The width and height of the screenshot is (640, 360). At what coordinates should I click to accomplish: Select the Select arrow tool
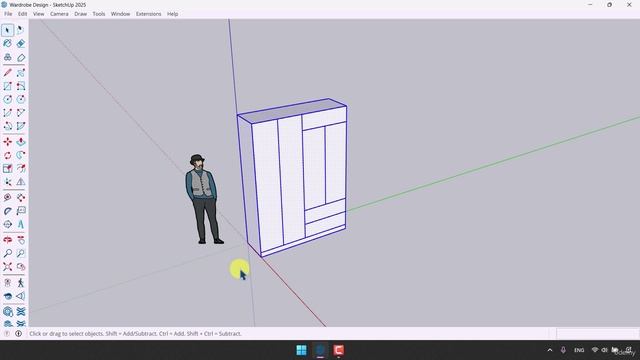(x=7, y=30)
